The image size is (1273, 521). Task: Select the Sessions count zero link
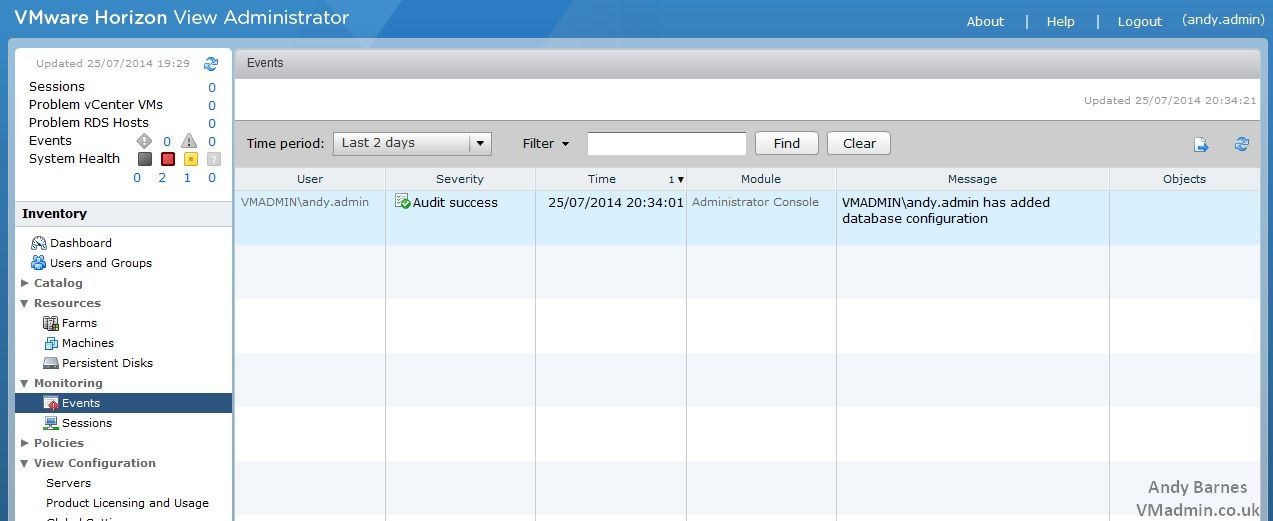pyautogui.click(x=212, y=87)
